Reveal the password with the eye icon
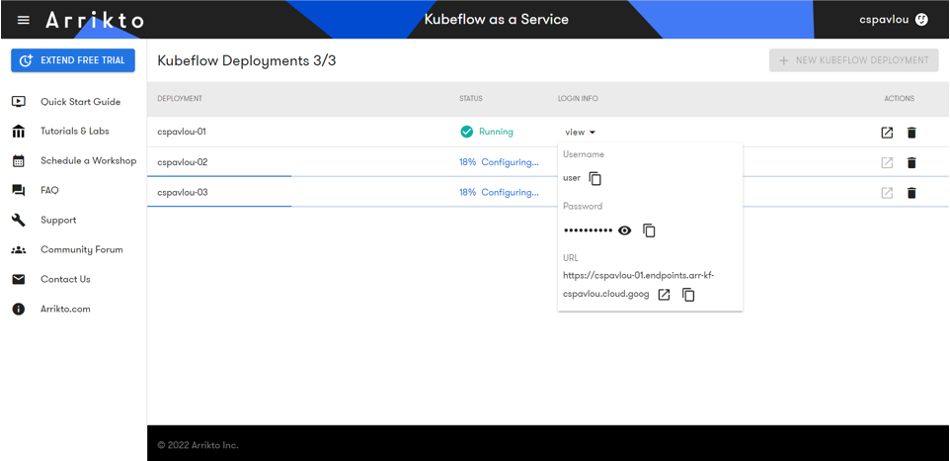 pos(625,230)
